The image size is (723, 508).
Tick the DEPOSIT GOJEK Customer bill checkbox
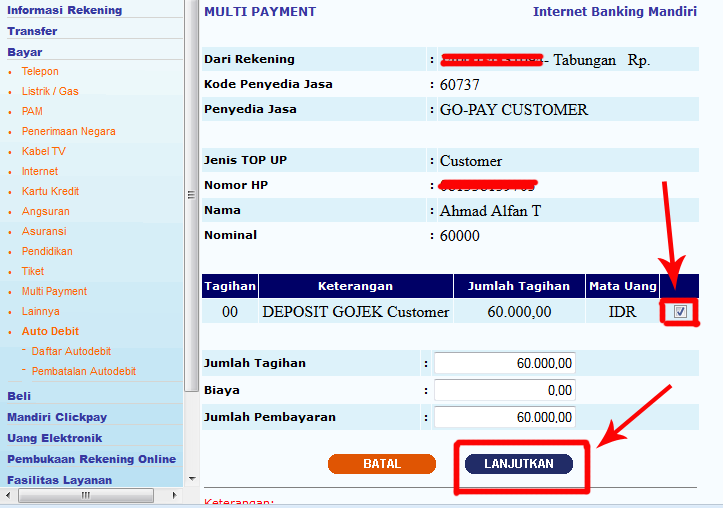[x=680, y=312]
